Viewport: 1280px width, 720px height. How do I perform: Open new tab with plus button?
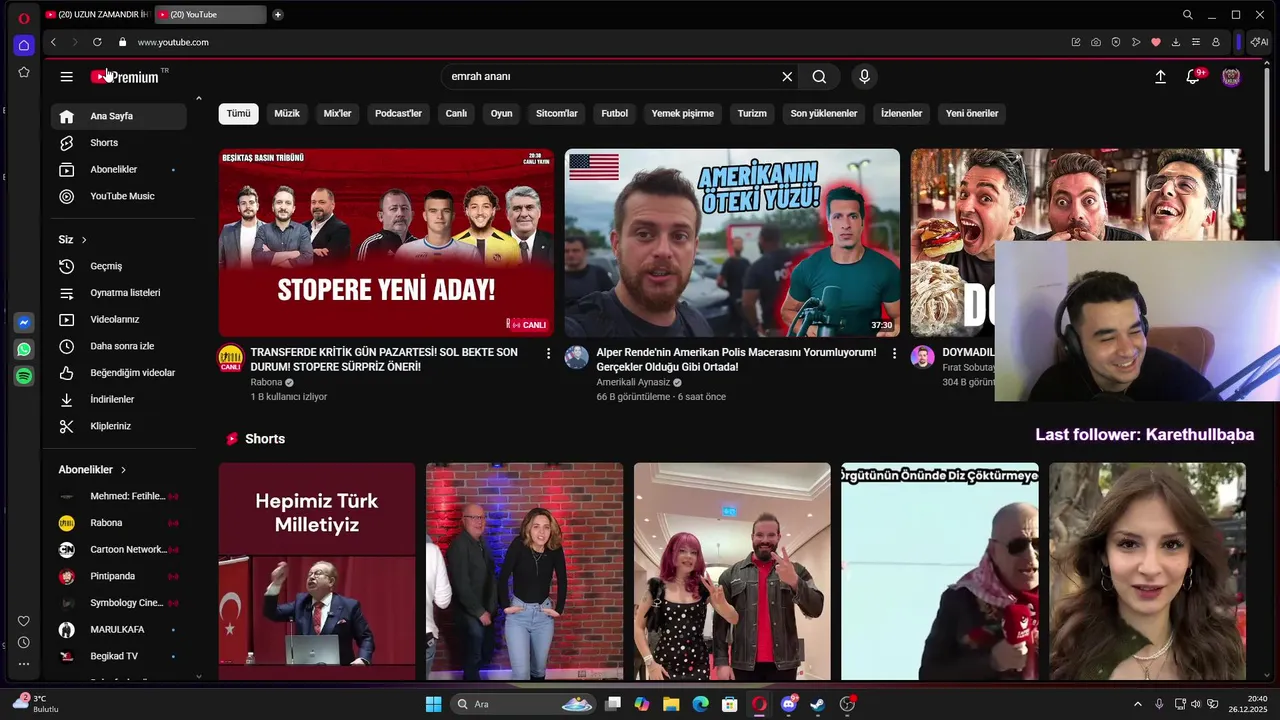click(277, 14)
